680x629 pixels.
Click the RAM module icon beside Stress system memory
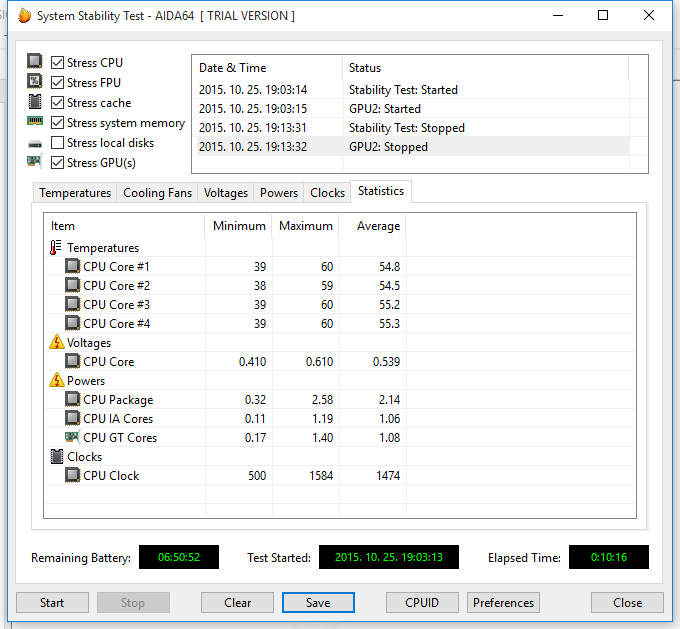35,121
